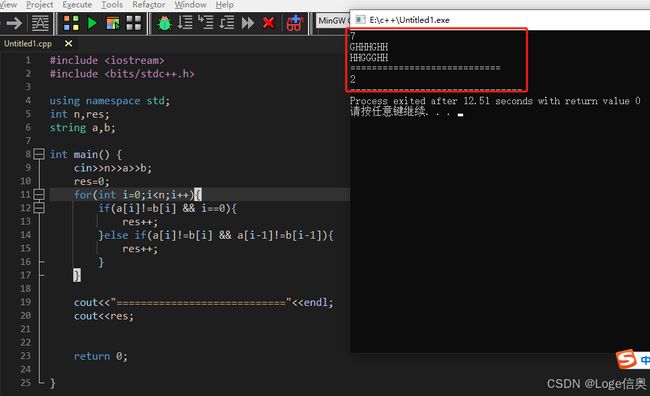Run program with green play icon
The height and width of the screenshot is (396, 650).
92,23
